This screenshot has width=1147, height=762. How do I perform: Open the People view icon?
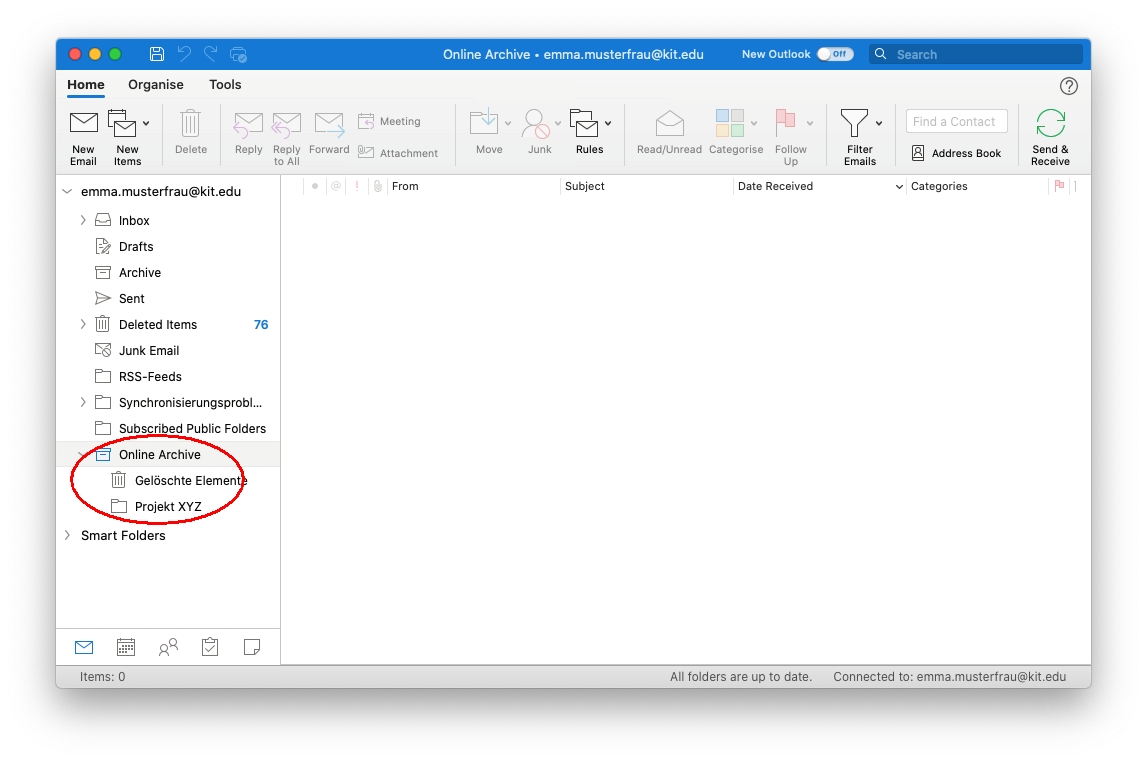coord(168,647)
